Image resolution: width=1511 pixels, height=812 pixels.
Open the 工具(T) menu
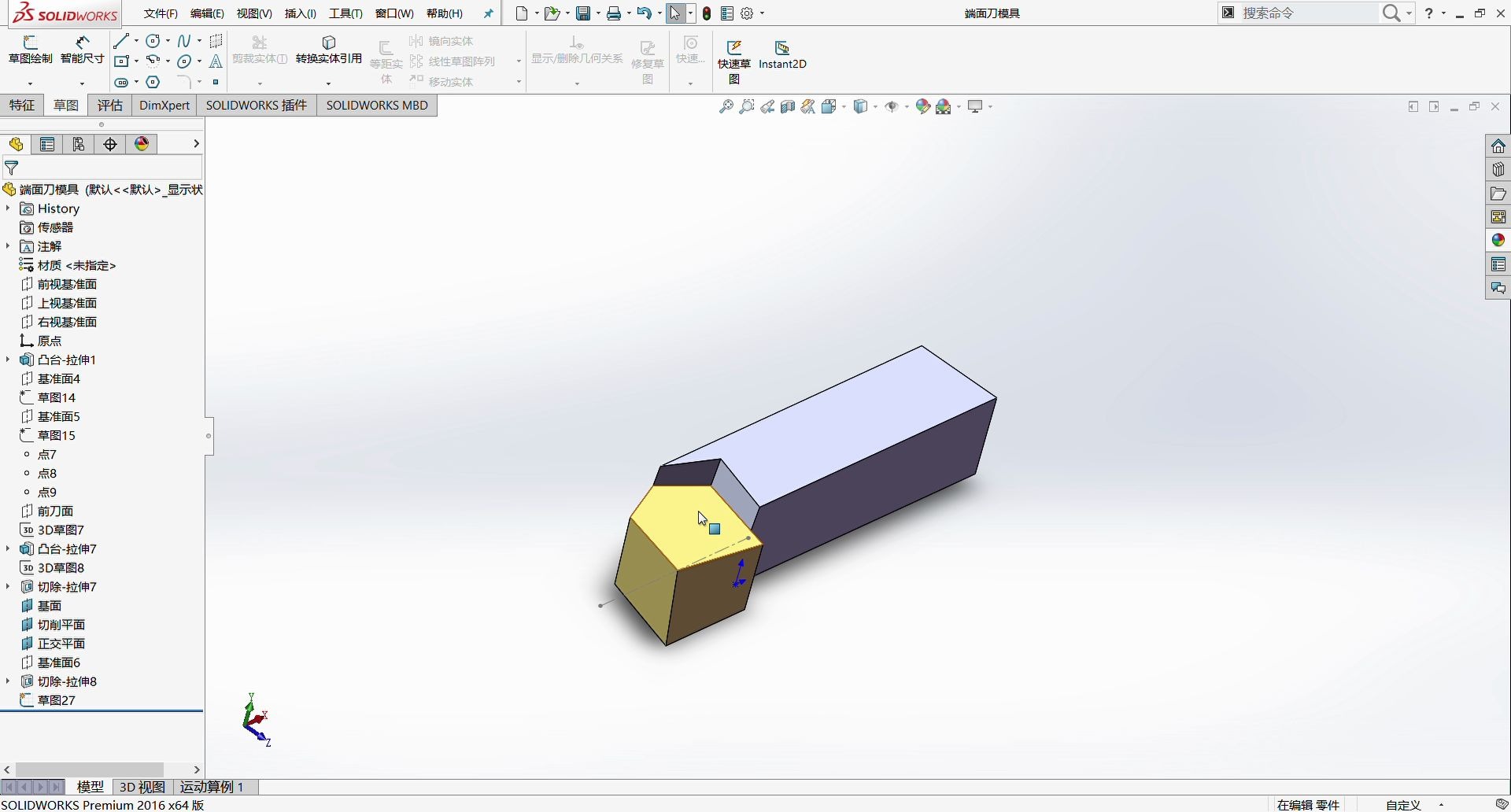click(x=346, y=13)
